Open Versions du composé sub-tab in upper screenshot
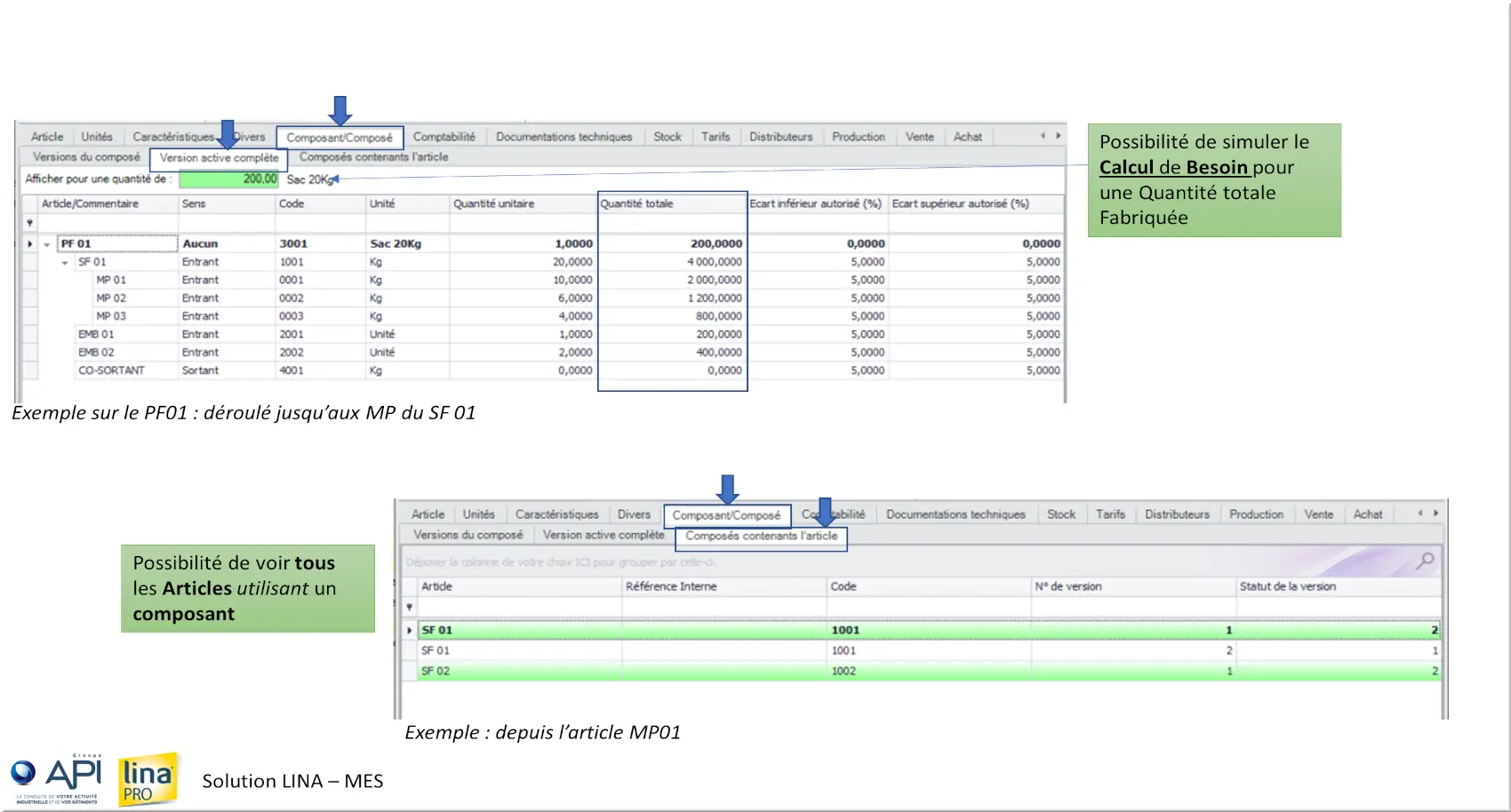Image resolution: width=1511 pixels, height=812 pixels. point(86,157)
